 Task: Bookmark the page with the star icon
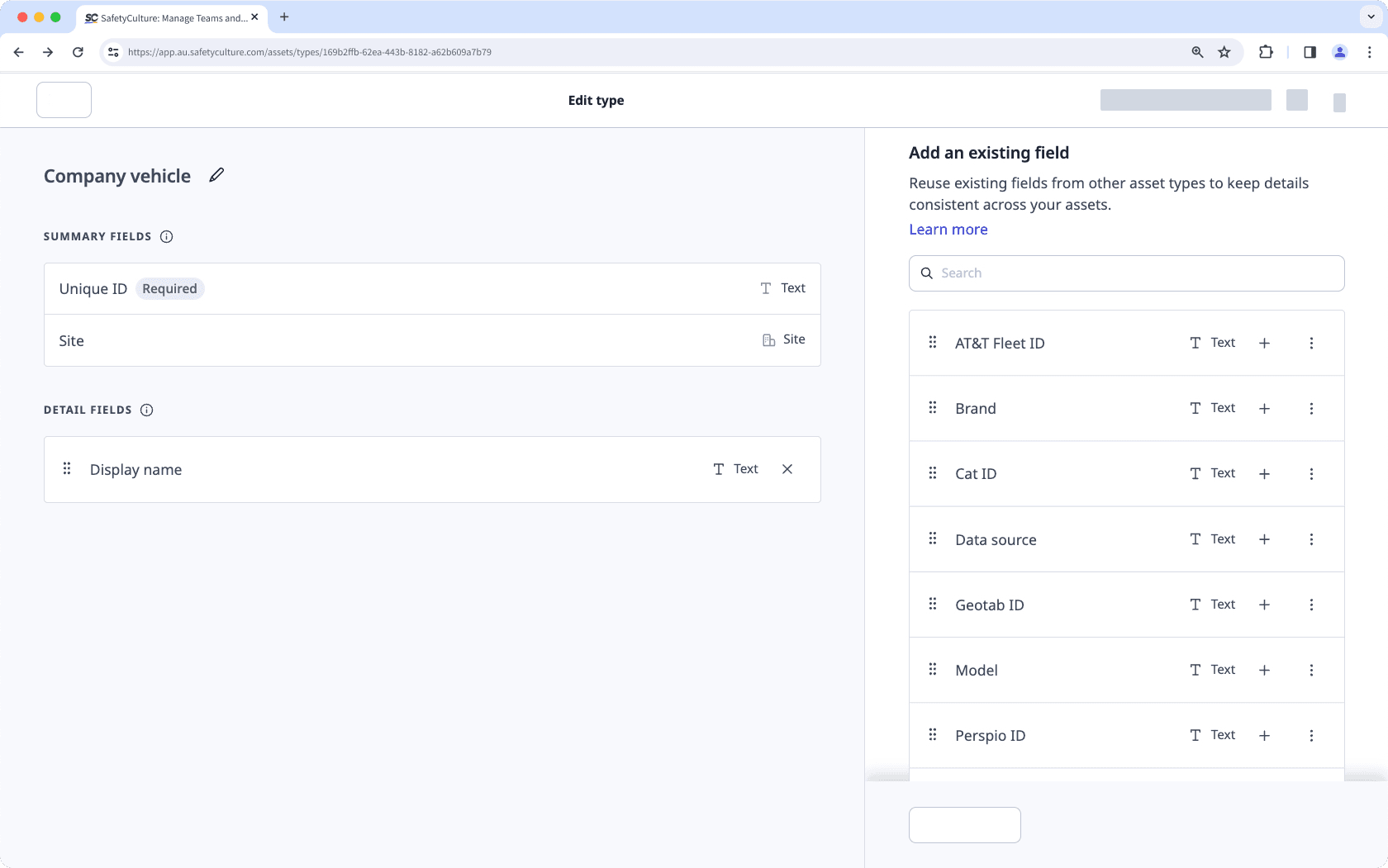pos(1224,52)
